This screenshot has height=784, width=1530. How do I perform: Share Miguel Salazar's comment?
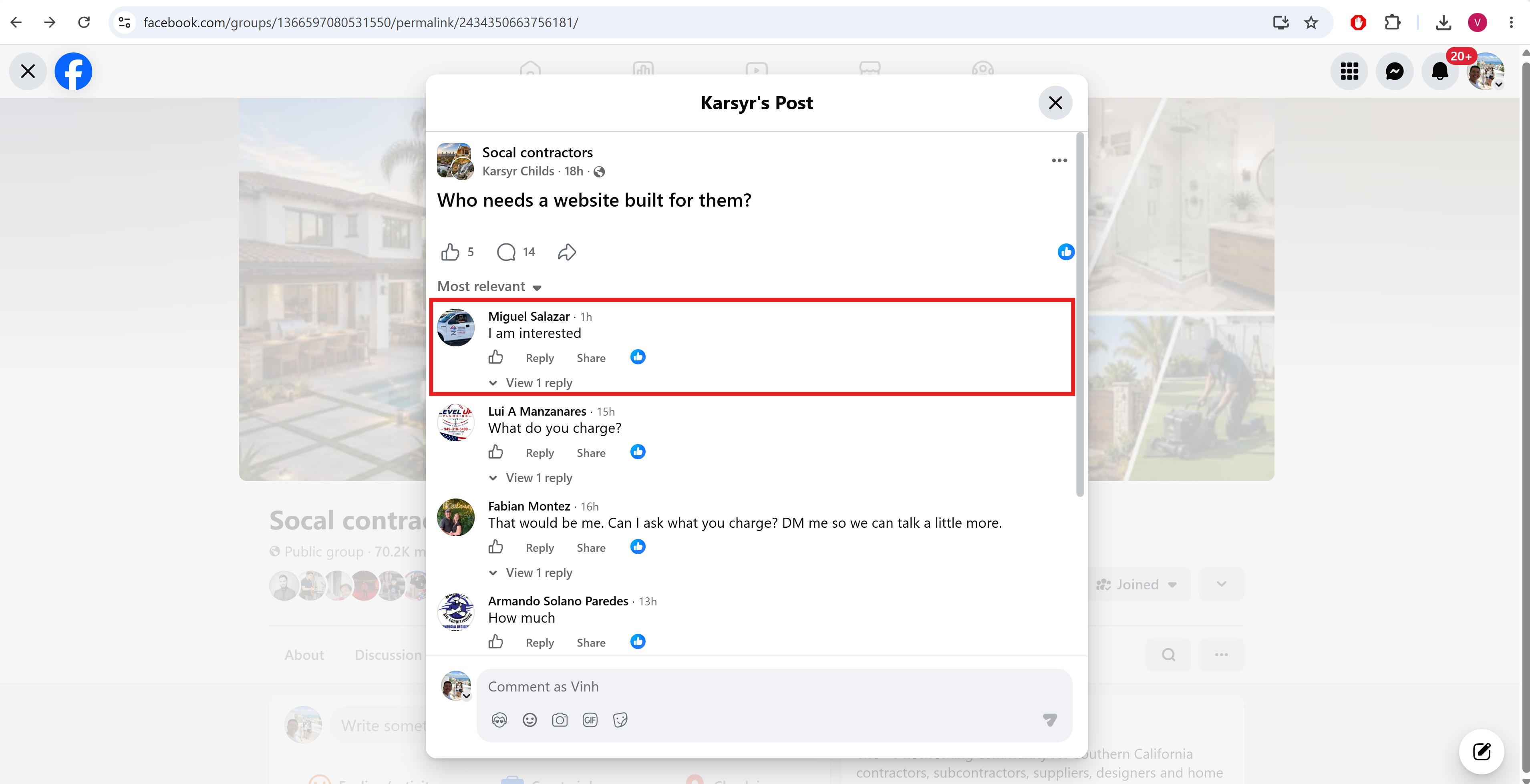coord(591,358)
